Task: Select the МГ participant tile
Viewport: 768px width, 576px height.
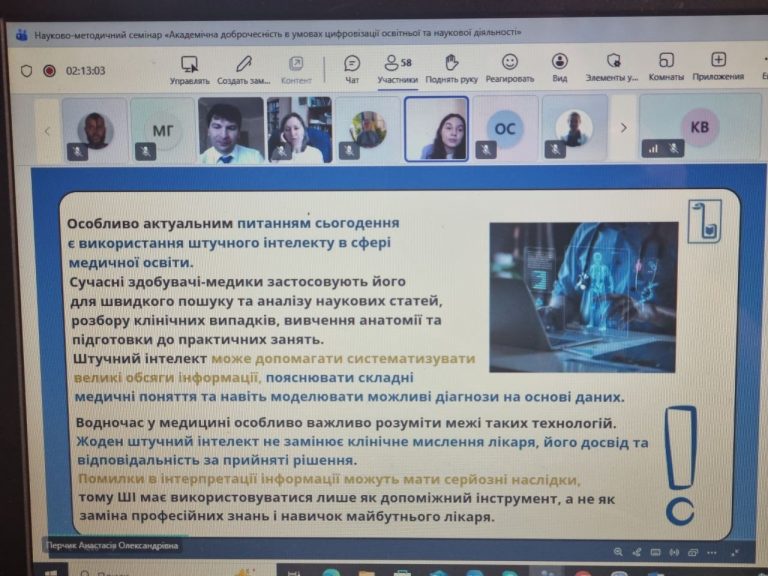Action: click(163, 130)
